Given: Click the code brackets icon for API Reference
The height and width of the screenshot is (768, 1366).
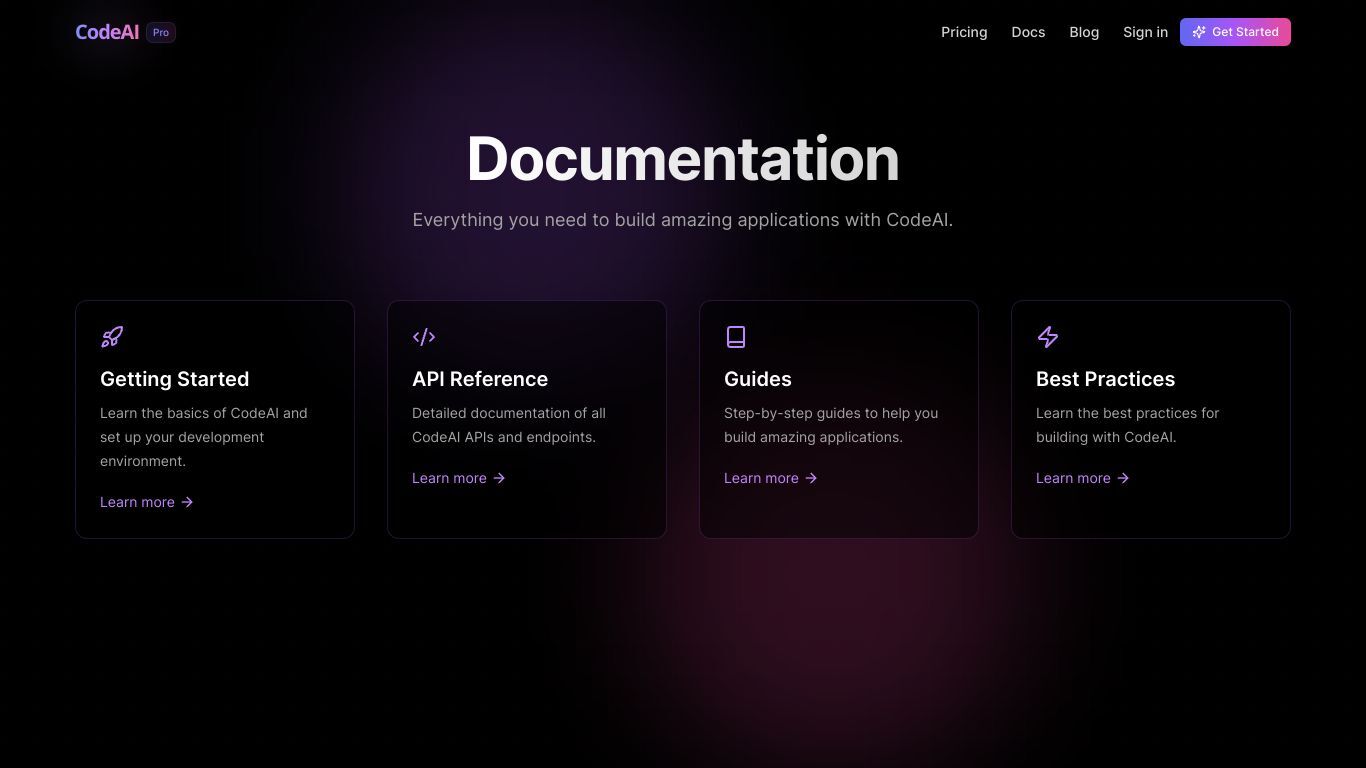Looking at the screenshot, I should coord(424,337).
